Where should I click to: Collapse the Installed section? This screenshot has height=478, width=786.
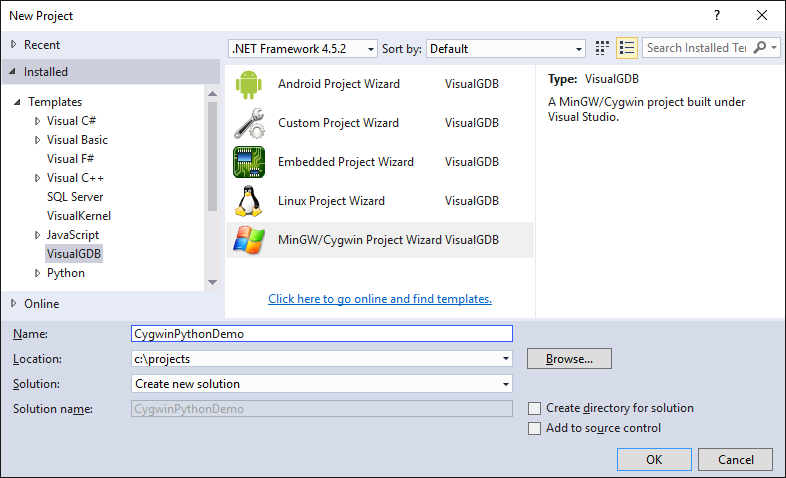13,72
